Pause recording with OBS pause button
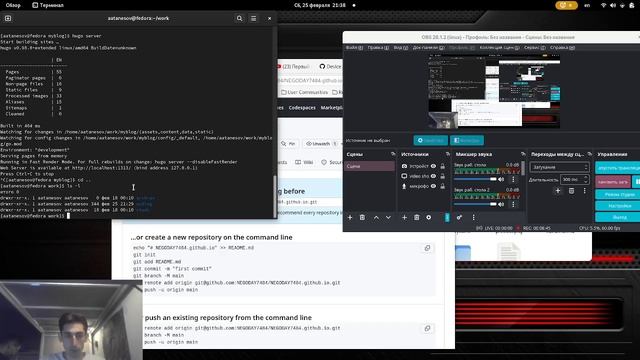The height and width of the screenshot is (360, 640). 636,181
